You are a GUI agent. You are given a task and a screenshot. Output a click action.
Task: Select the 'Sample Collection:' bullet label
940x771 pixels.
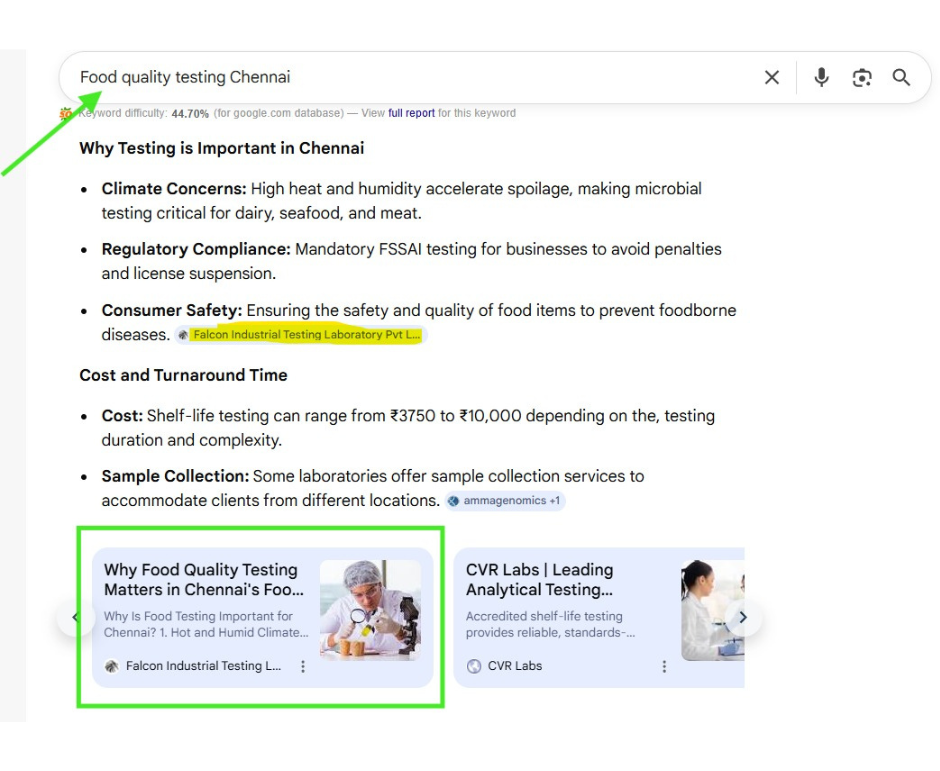(175, 477)
